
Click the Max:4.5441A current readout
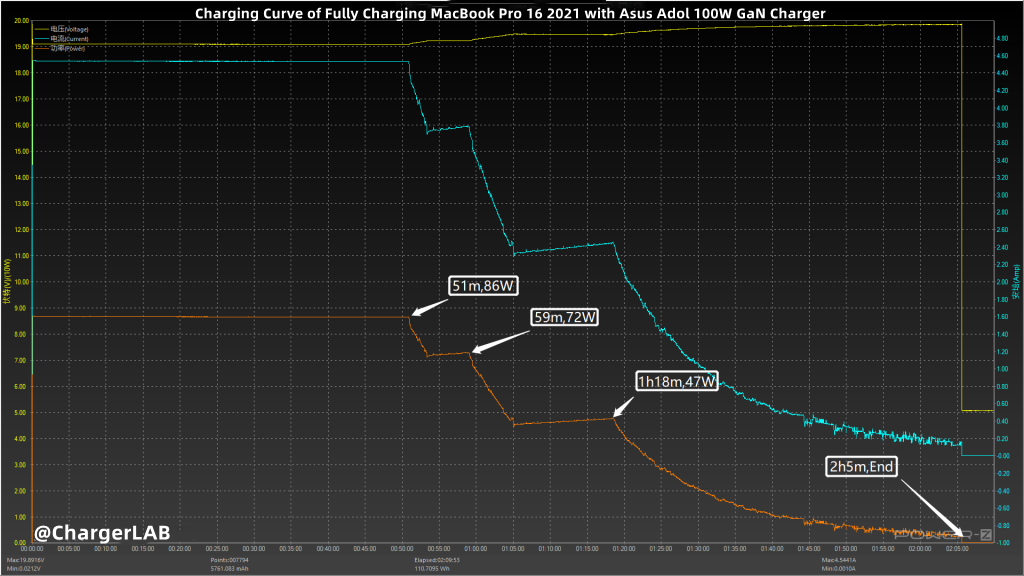[x=839, y=560]
